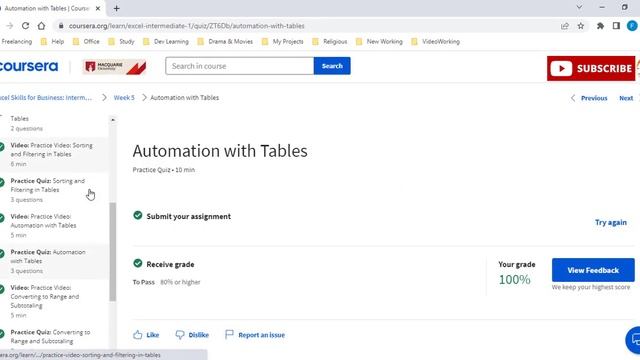Click the blue Search button
Screen dimensions: 640x360
pyautogui.click(x=332, y=66)
